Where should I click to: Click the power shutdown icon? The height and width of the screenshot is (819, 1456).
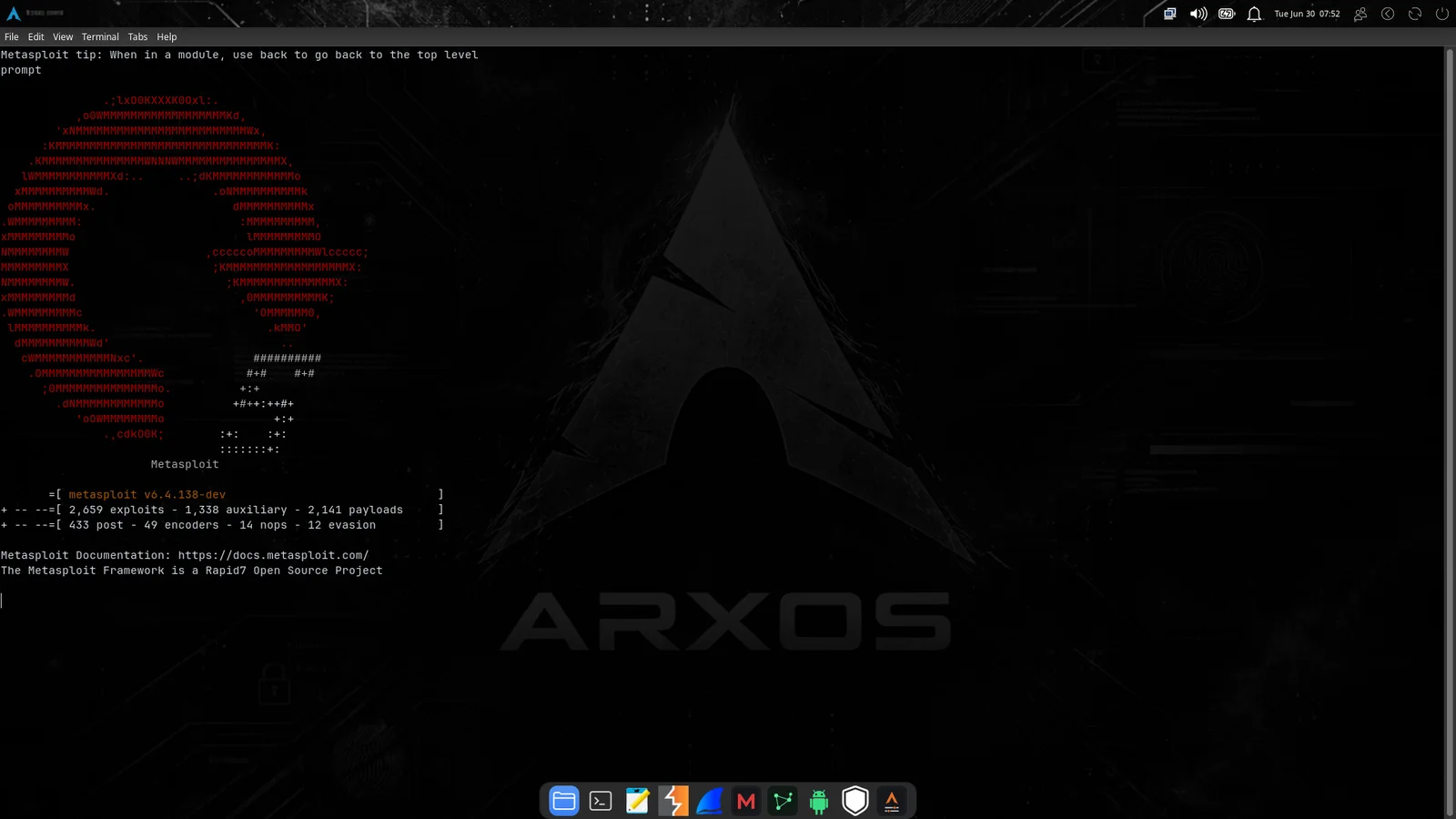pos(1442,14)
